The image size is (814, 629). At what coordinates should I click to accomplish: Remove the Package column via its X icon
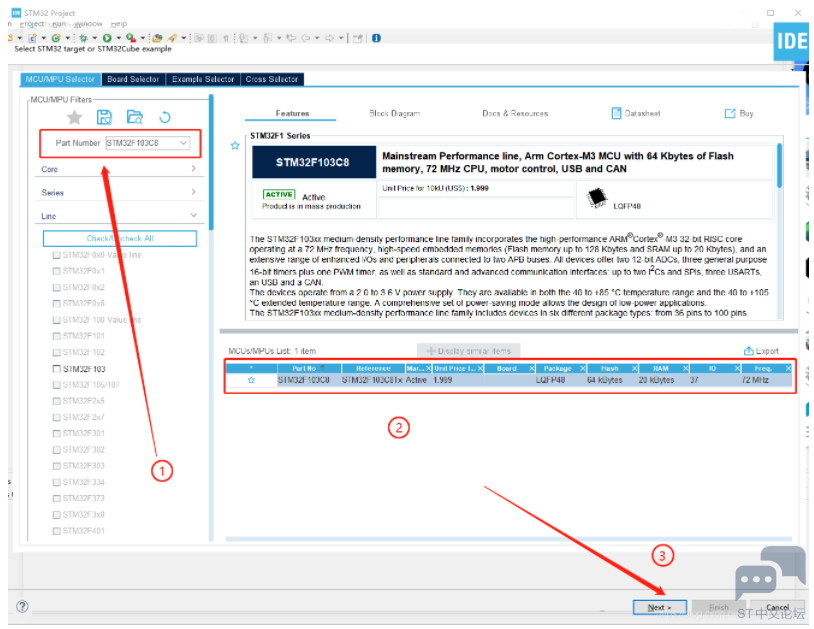tap(582, 368)
